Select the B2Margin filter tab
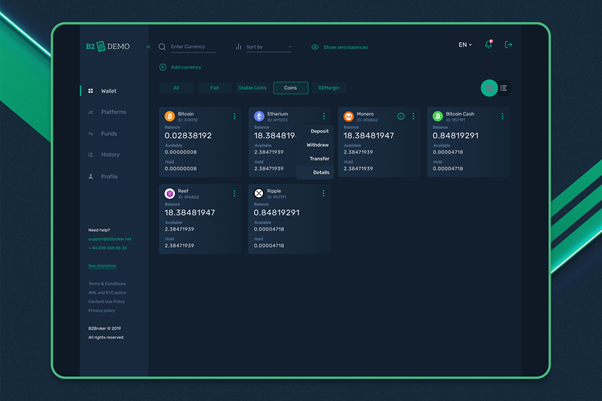This screenshot has height=401, width=602. tap(329, 88)
